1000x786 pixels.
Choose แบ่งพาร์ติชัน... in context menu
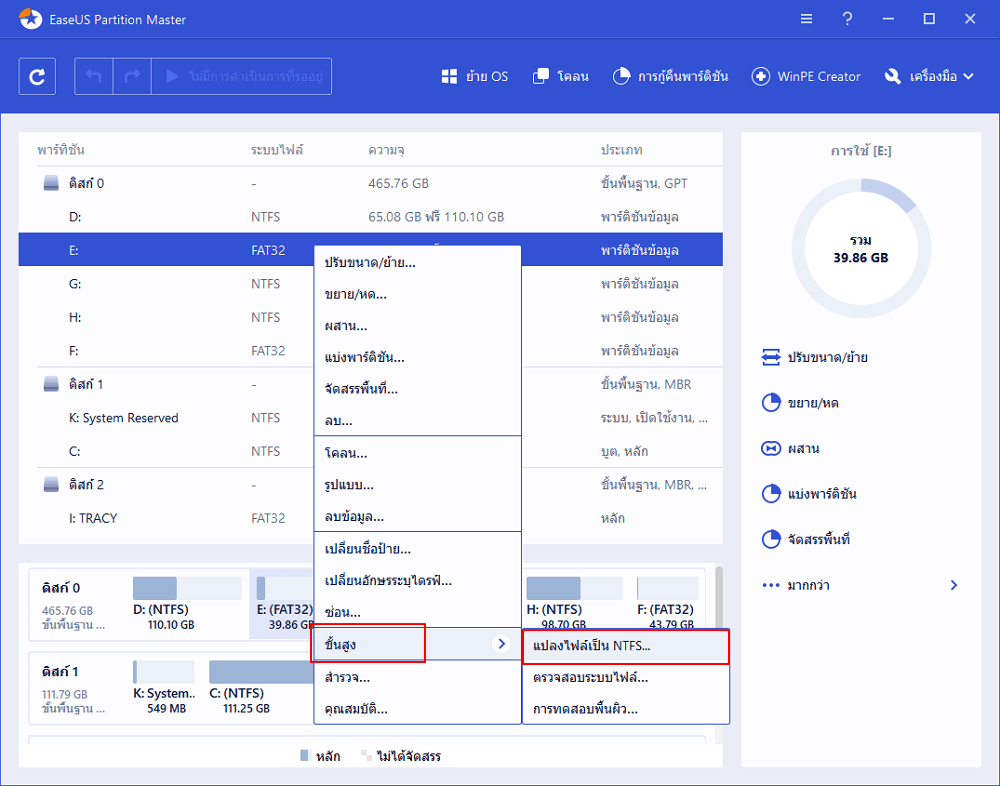click(418, 357)
